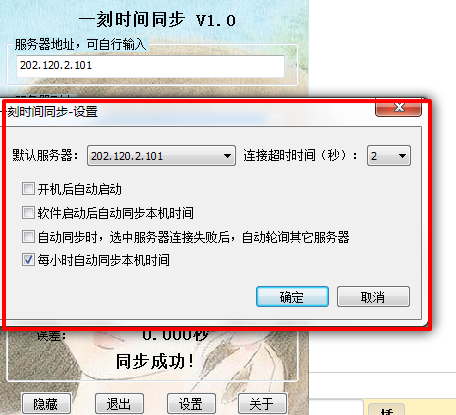Image resolution: width=456 pixels, height=415 pixels.
Task: Open the 默认服务器 dropdown arrow
Action: click(227, 156)
